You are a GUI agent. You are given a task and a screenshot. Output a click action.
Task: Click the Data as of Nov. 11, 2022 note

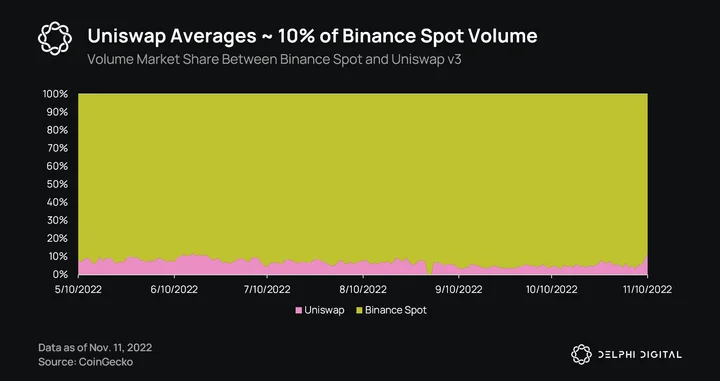pos(95,347)
